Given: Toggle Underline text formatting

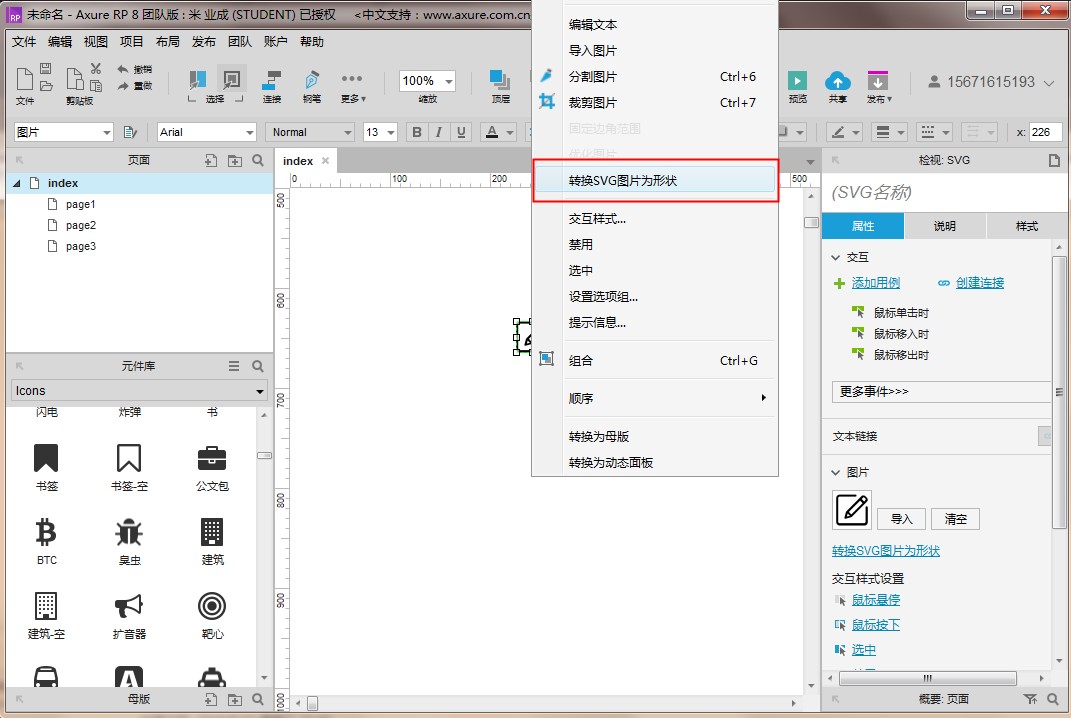Looking at the screenshot, I should tap(461, 132).
